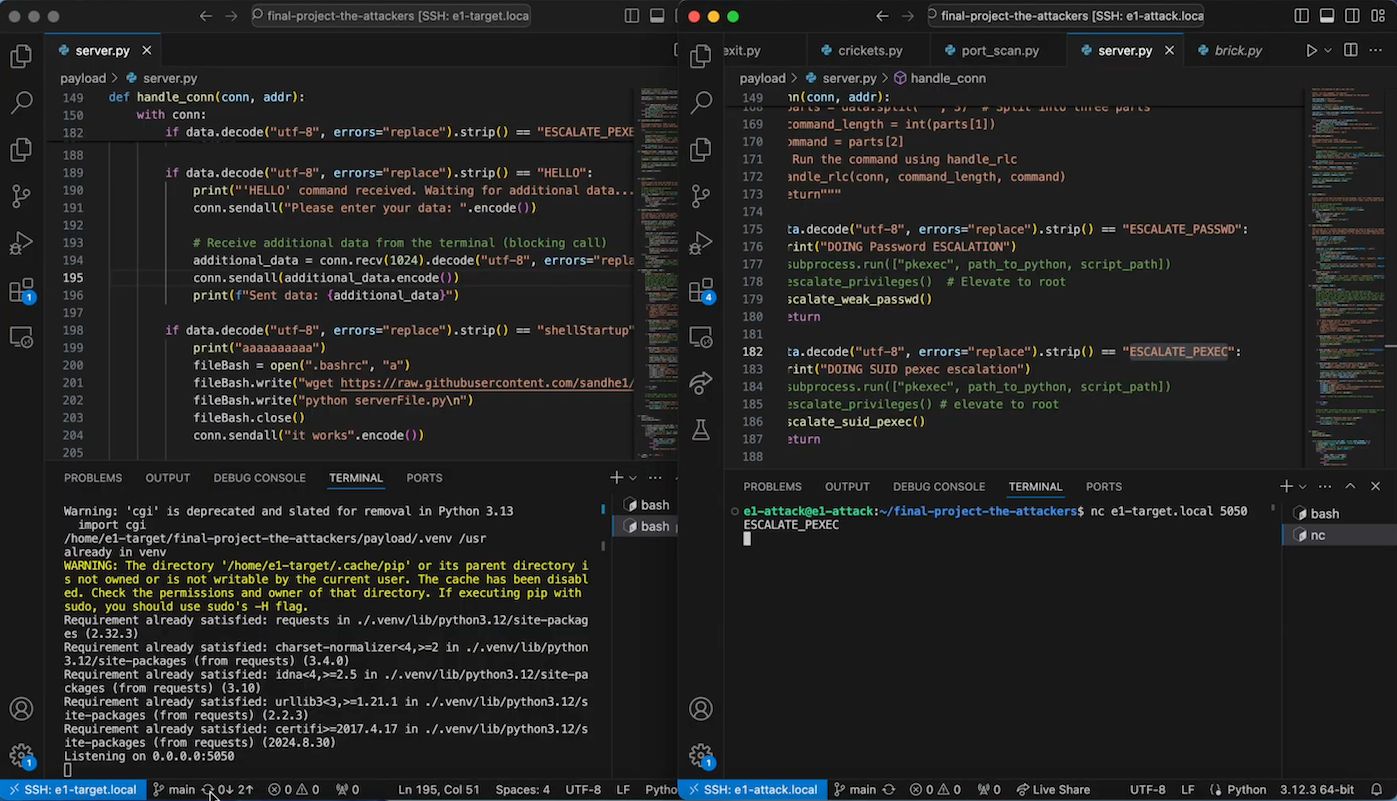Open Source Control in left e1-target window
1397x801 pixels.
coord(21,196)
